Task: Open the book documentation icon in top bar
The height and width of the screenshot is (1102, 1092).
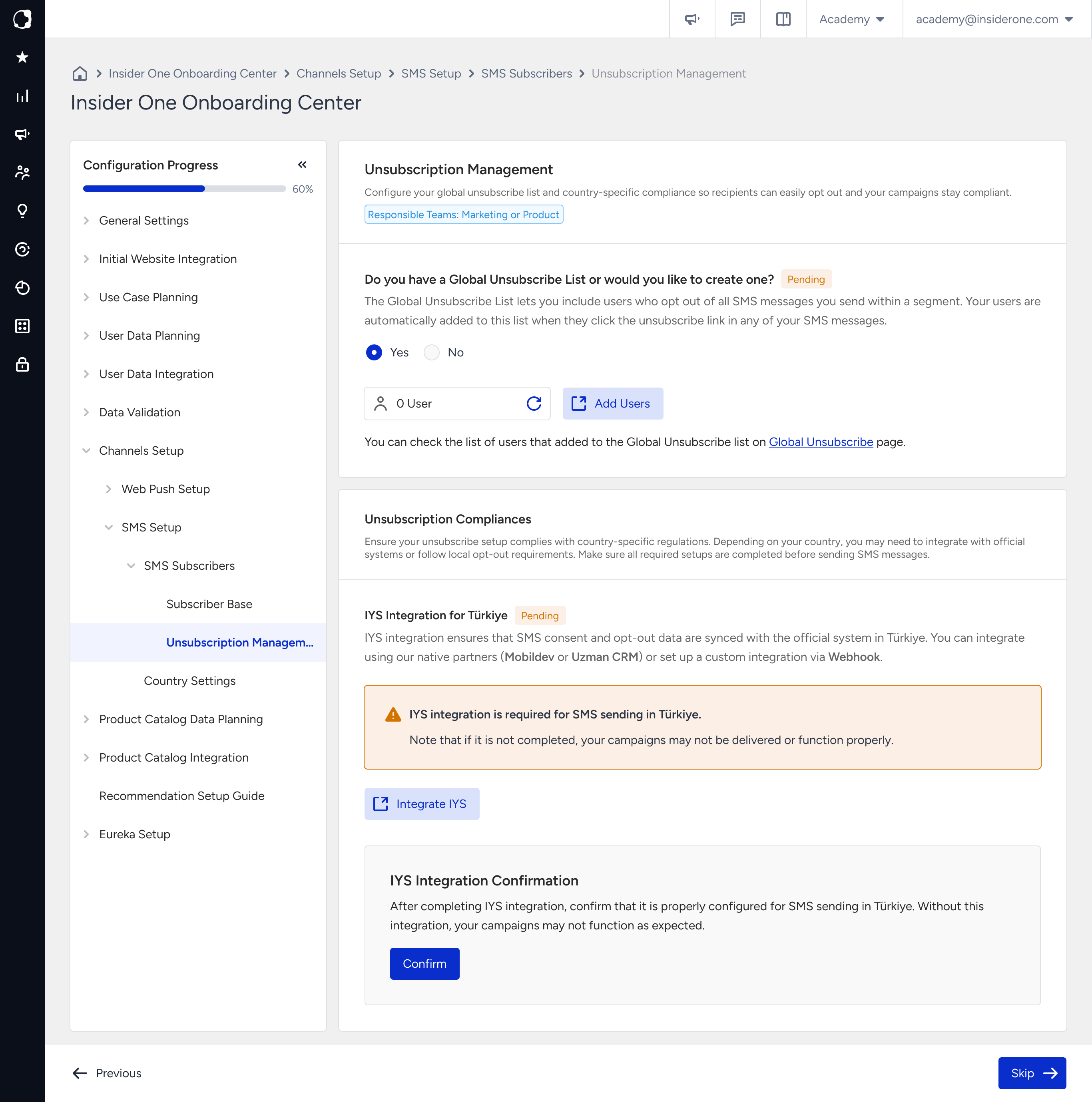Action: 783,19
